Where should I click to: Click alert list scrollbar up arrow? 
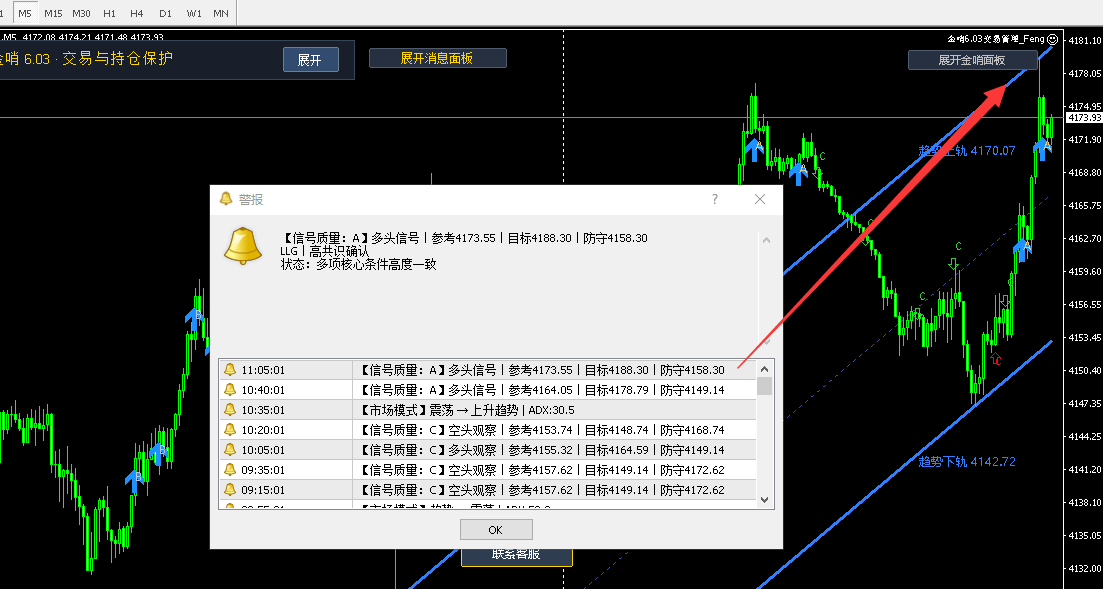[765, 369]
